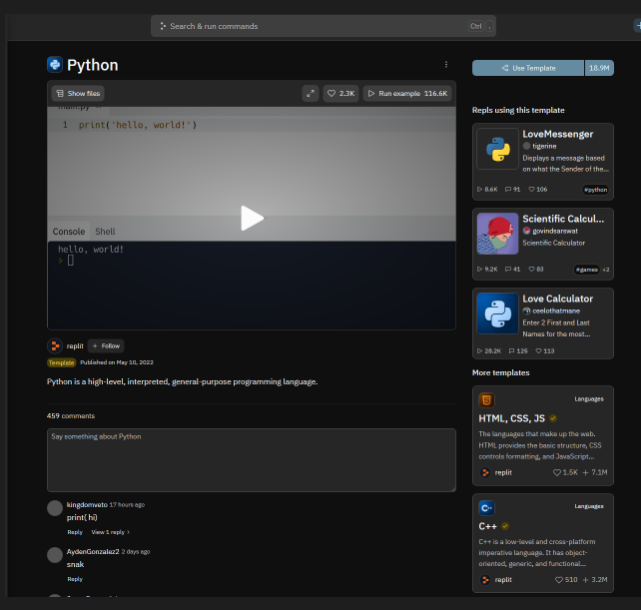Click the 459 comments heading
Viewport: 641px width, 610px height.
(71, 416)
